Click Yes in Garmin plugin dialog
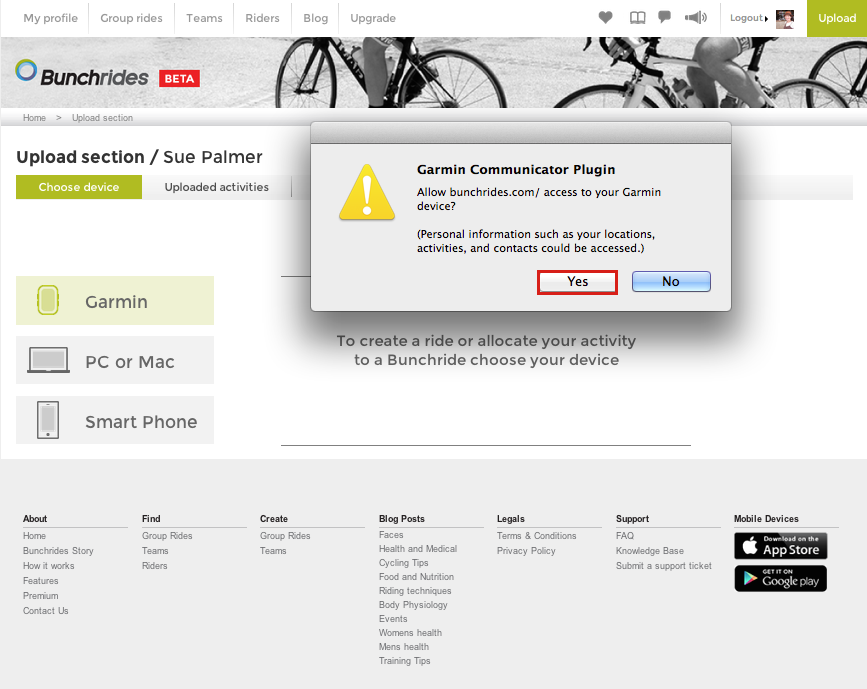 (577, 281)
